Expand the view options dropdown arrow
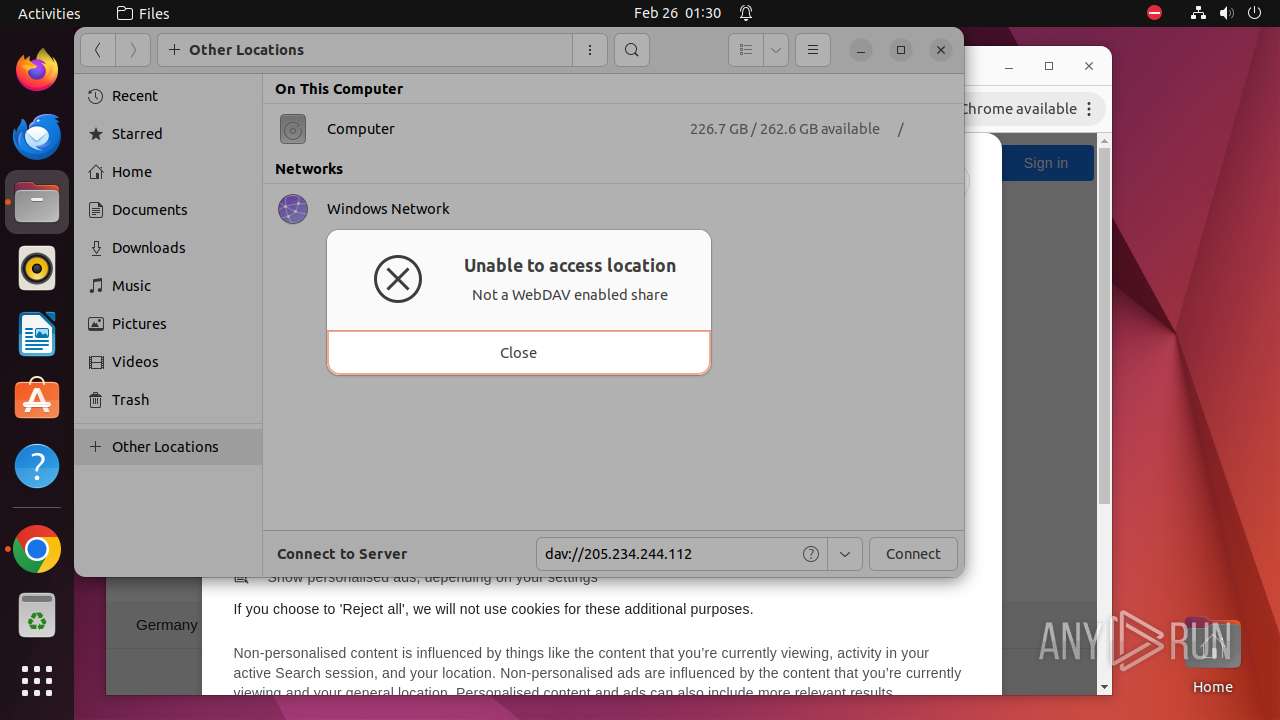The image size is (1280, 720). pos(776,50)
